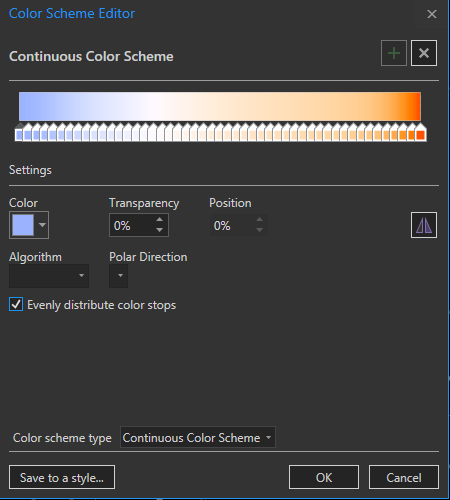Increase Transparency with the up arrow
This screenshot has height=500, width=450.
(160, 220)
